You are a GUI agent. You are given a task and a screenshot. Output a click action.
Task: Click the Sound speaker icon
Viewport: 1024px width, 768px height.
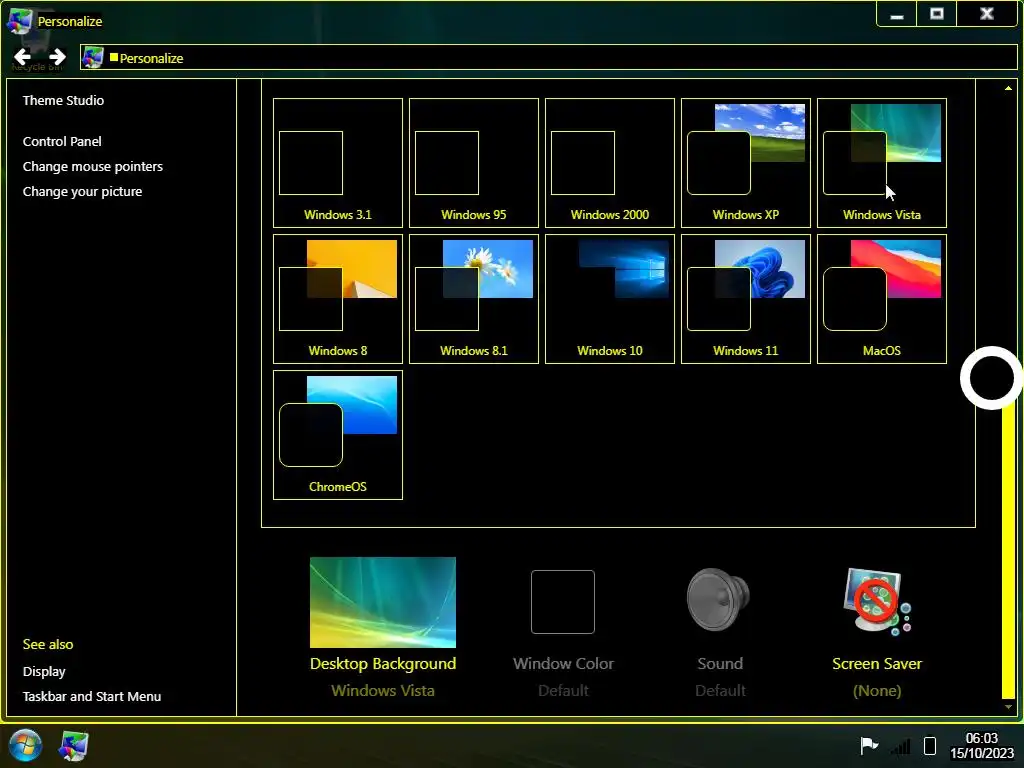[x=718, y=600]
